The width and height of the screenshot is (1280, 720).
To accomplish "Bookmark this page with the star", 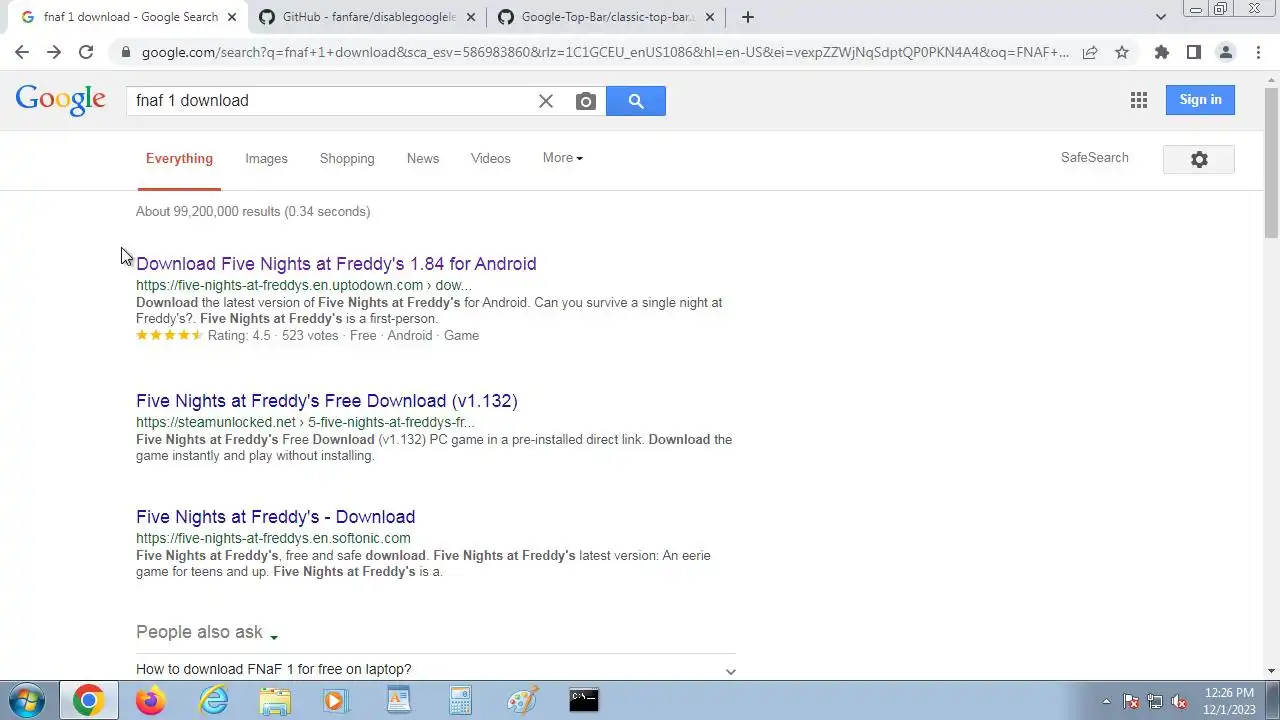I will (x=1122, y=52).
